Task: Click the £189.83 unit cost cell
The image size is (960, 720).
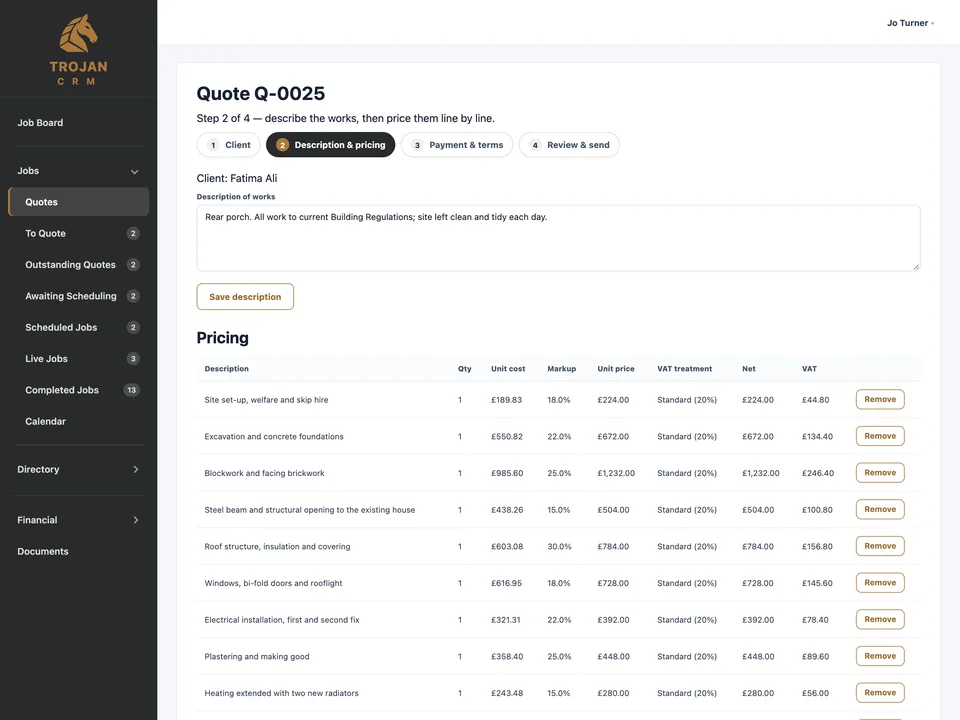Action: (506, 400)
